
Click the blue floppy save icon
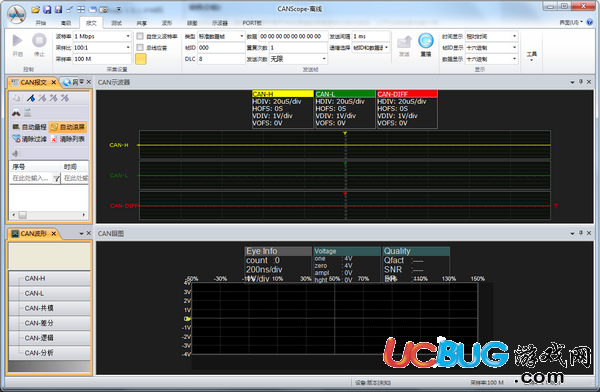[x=47, y=9]
